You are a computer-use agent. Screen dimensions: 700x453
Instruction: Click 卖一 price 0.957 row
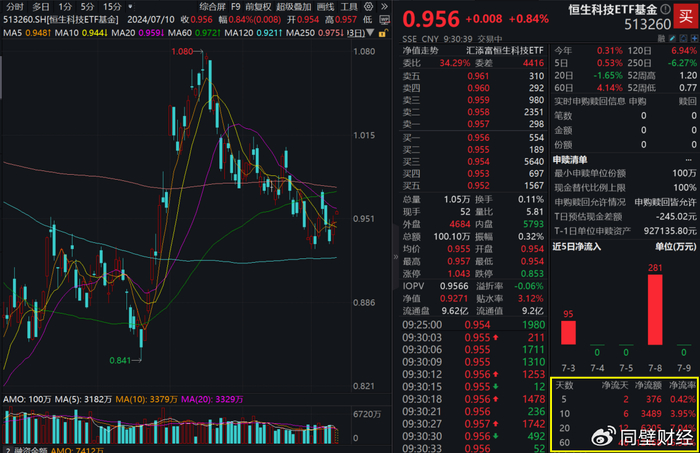[473, 124]
